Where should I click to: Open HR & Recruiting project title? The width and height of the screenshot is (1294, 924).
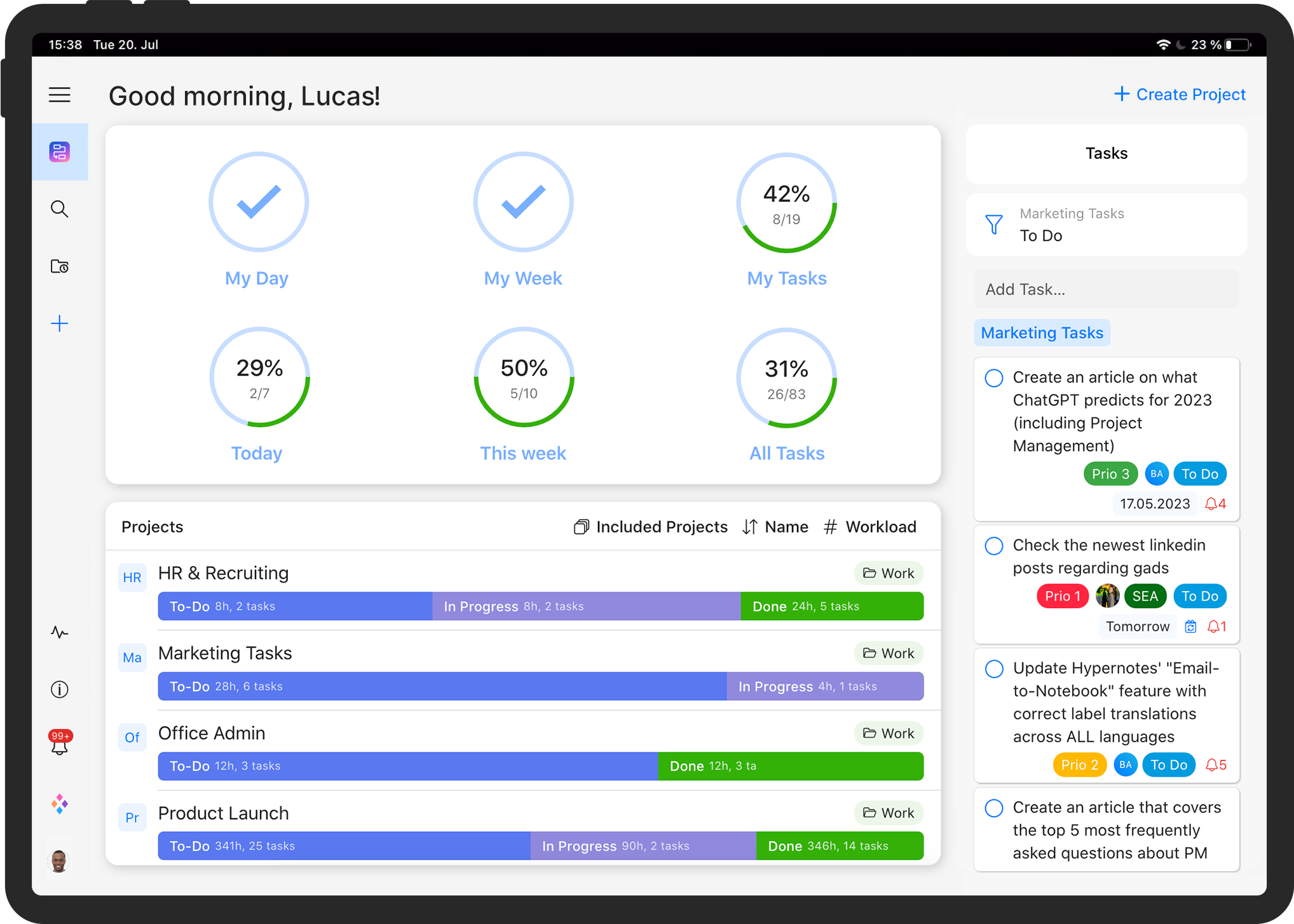pos(224,573)
